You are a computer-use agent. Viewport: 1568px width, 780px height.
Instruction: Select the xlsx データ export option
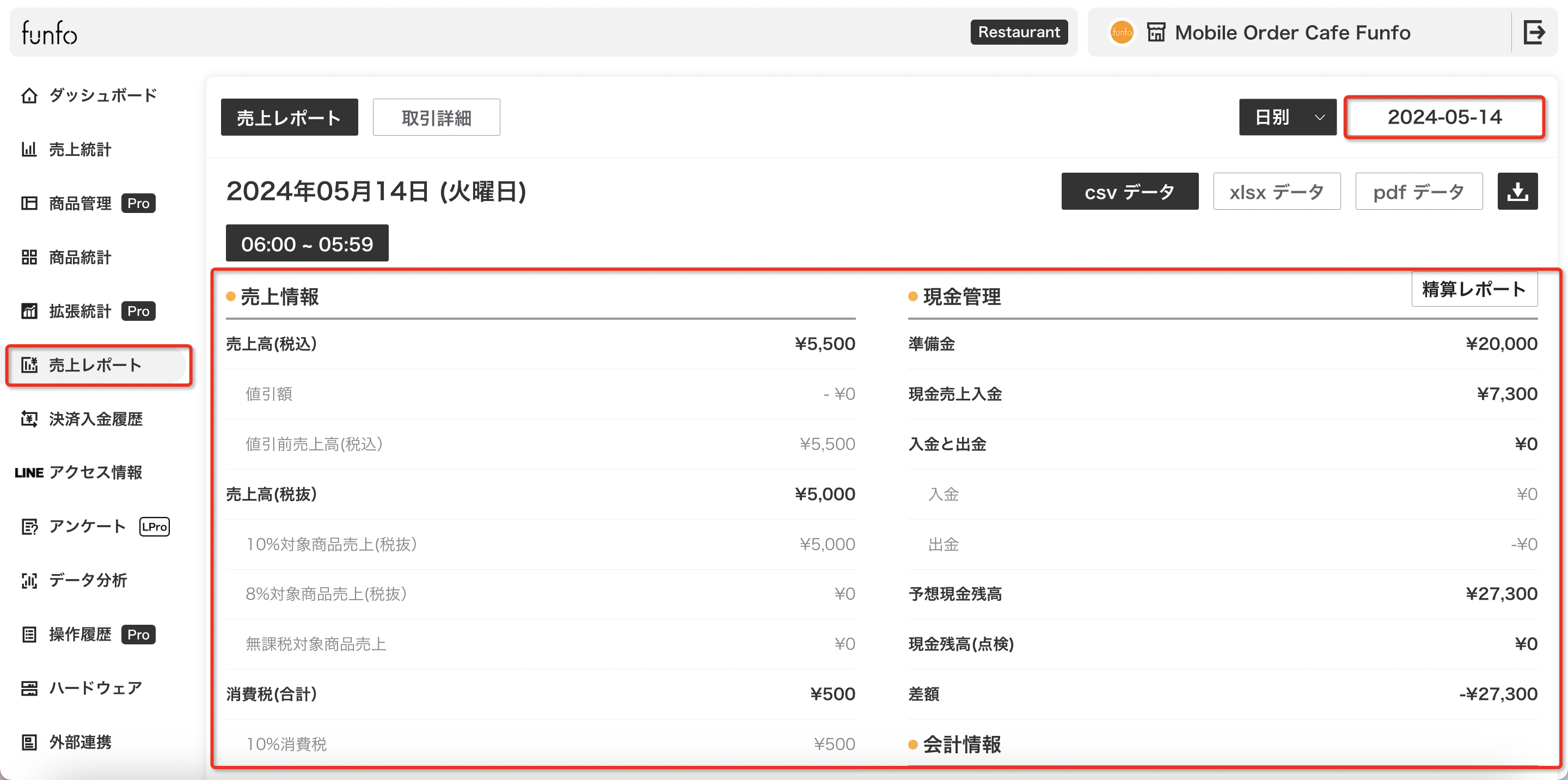click(1276, 191)
